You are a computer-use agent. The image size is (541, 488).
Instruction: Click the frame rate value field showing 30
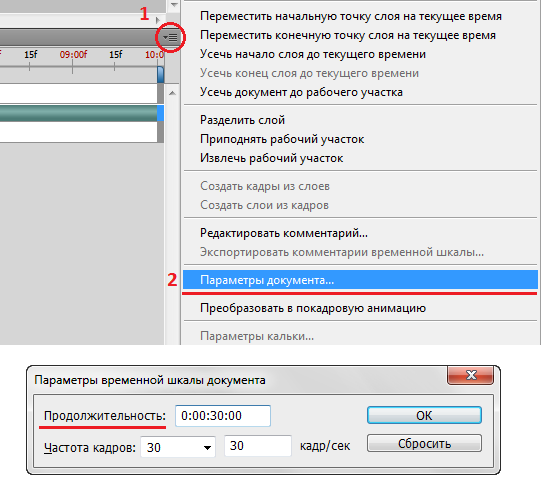(x=258, y=446)
